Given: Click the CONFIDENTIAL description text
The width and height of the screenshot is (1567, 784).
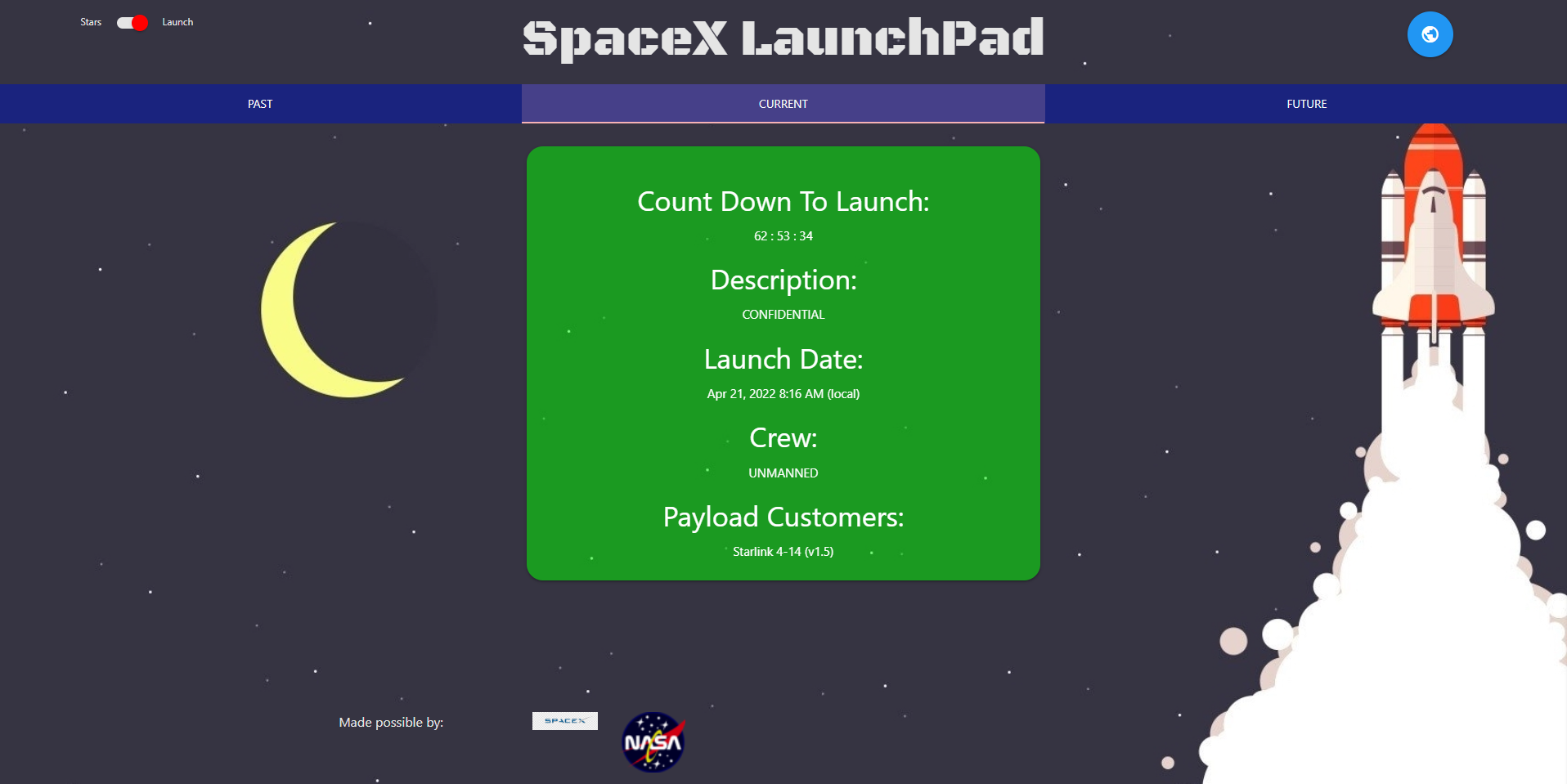Looking at the screenshot, I should pyautogui.click(x=783, y=315).
